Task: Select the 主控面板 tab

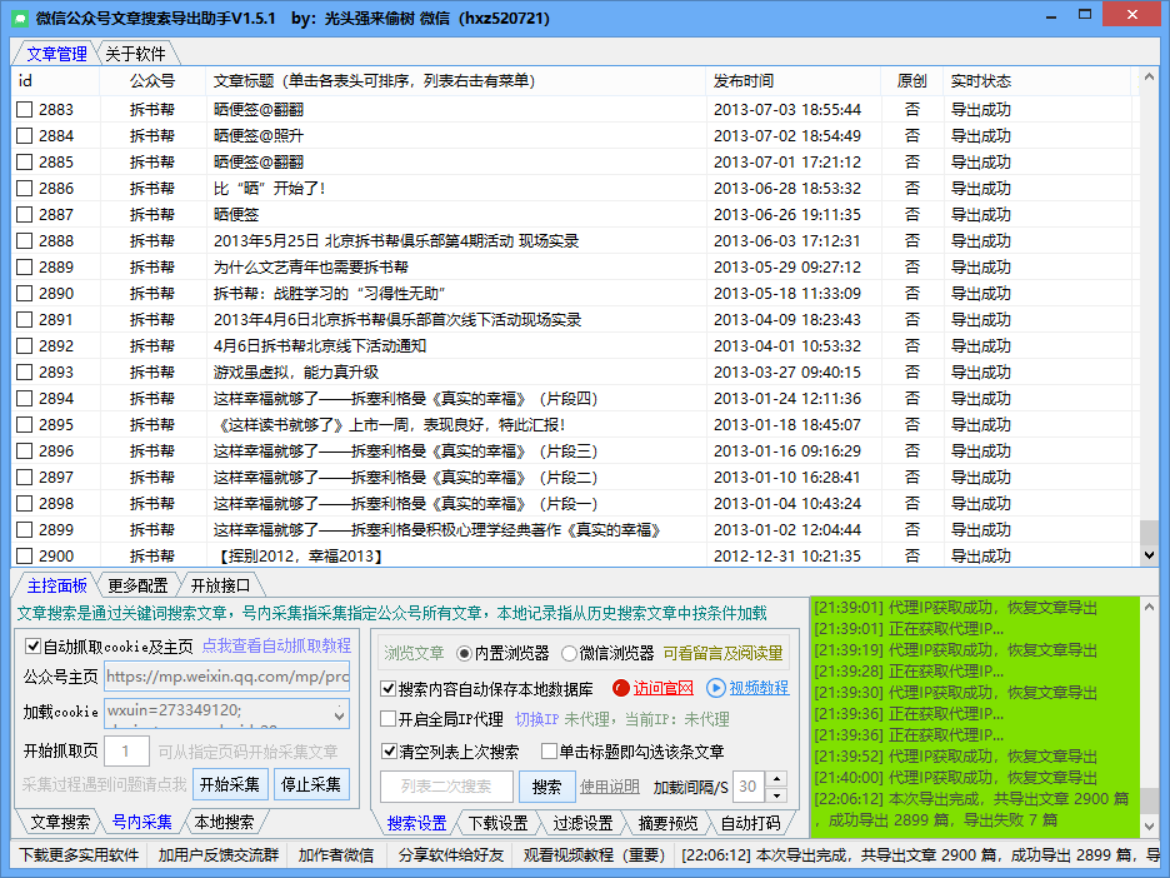Action: coord(57,586)
